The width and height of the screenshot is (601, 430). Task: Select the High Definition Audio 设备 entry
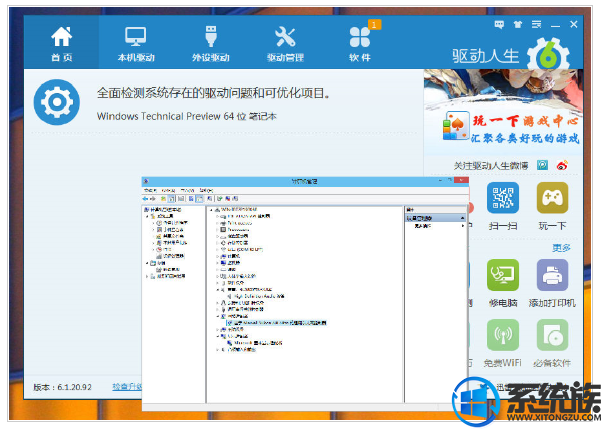point(255,296)
